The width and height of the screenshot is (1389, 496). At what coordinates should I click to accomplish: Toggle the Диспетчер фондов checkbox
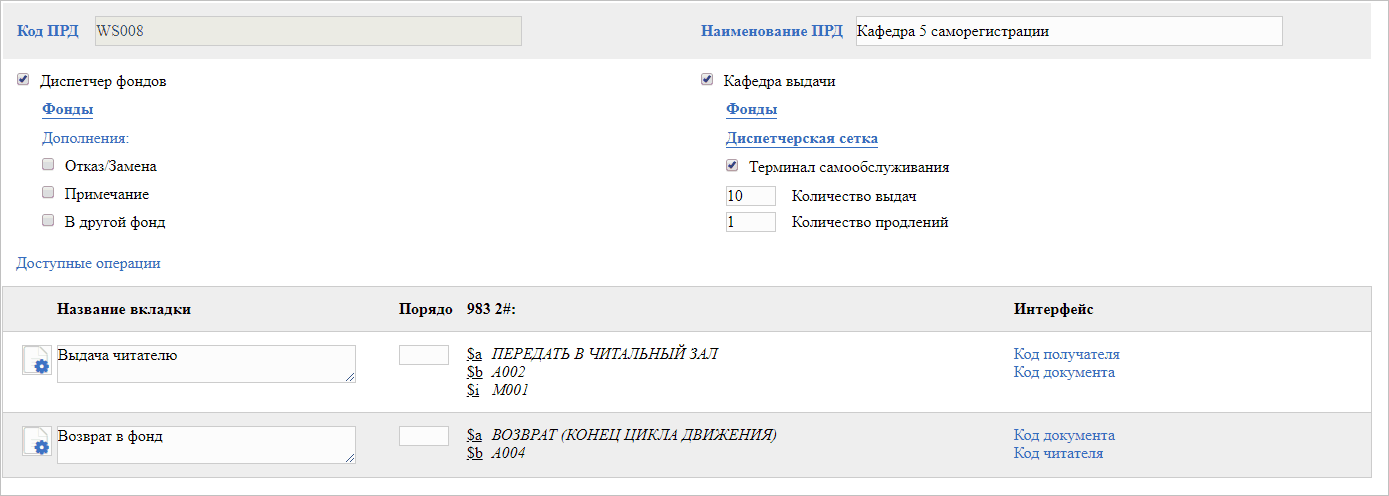(x=23, y=80)
